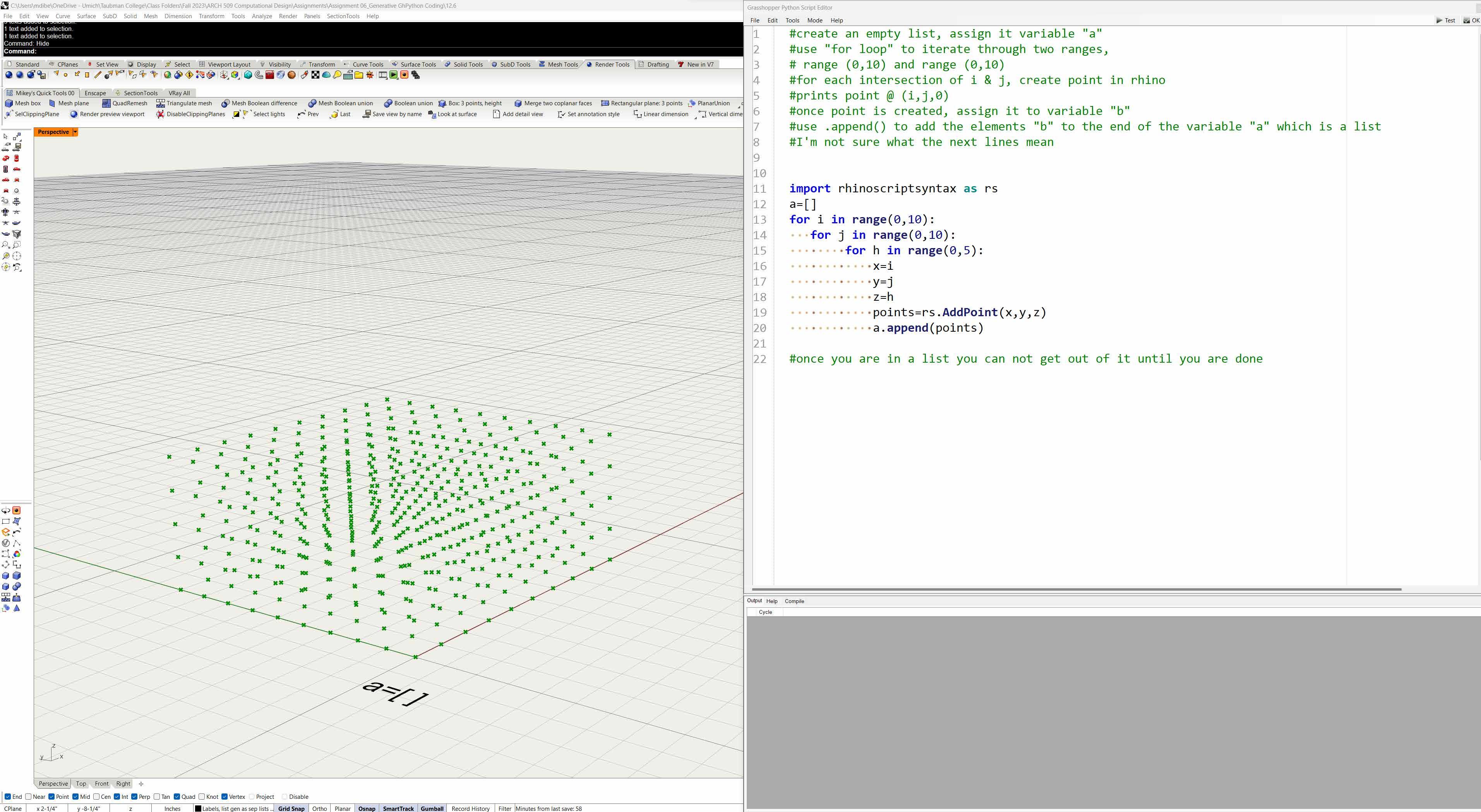Select the Triangulate mesh tool
This screenshot has width=1481, height=812.
coord(160,103)
